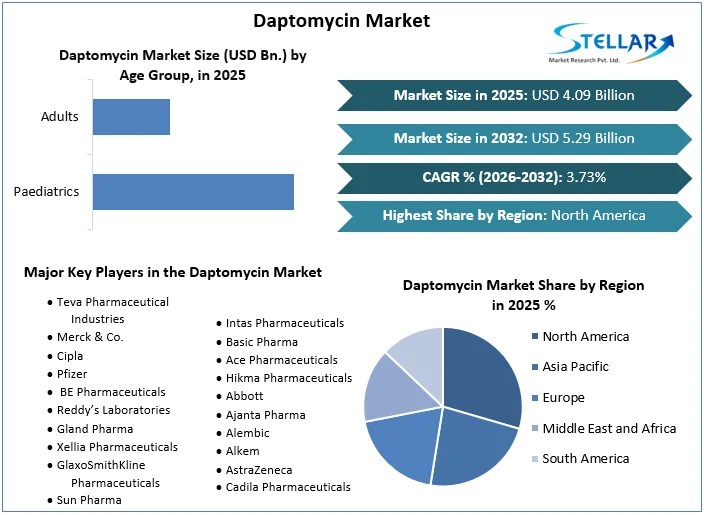The height and width of the screenshot is (515, 706).
Task: Click the Market Size in 2025 banner
Action: coord(514,95)
